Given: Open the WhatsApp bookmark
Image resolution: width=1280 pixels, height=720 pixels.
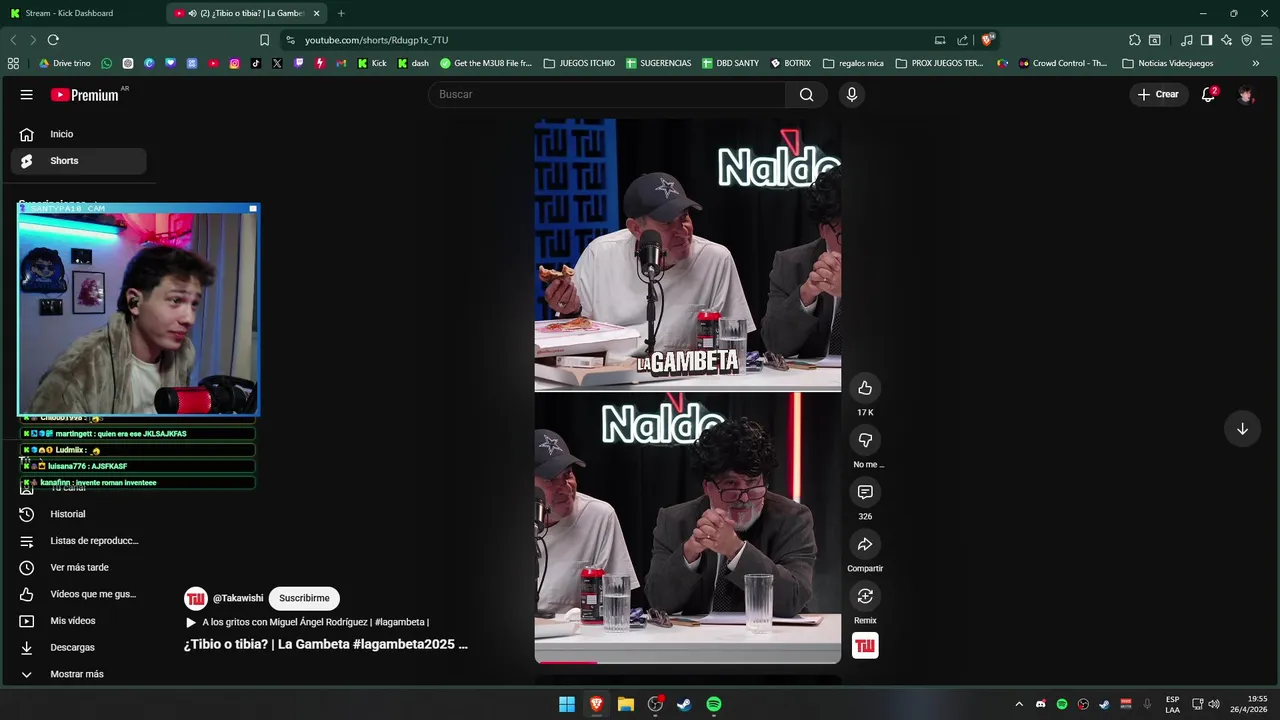Looking at the screenshot, I should pyautogui.click(x=107, y=63).
